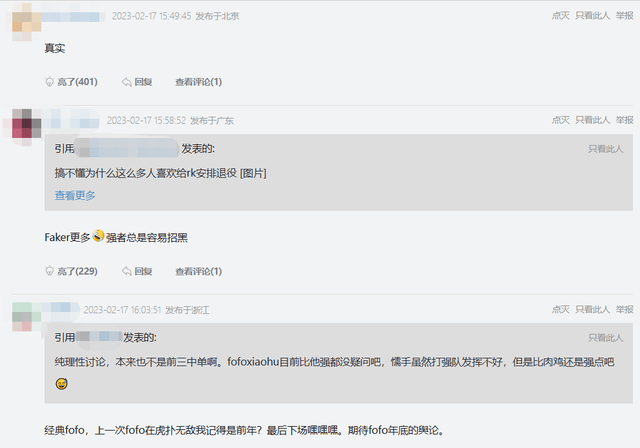Report the Beijing comment via 举报
The height and width of the screenshot is (448, 640).
click(x=626, y=16)
